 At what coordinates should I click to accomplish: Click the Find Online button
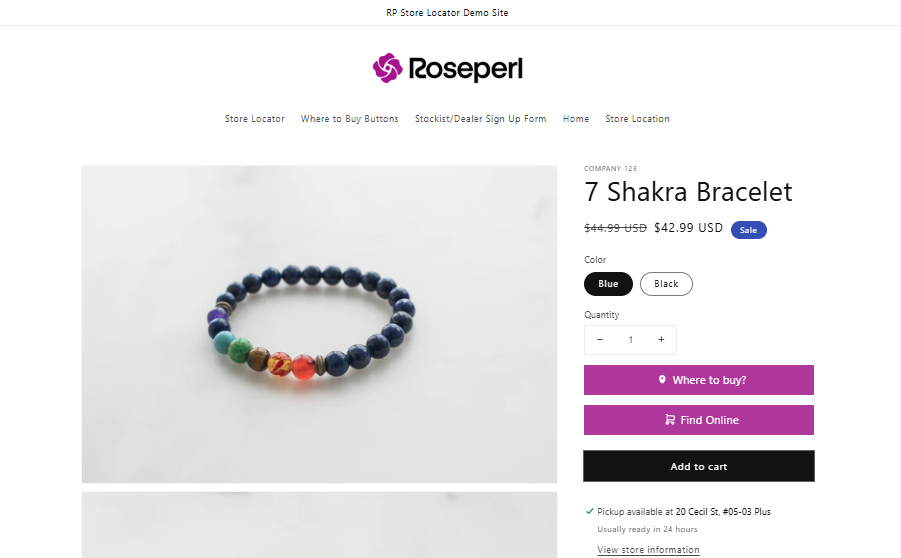(x=699, y=420)
